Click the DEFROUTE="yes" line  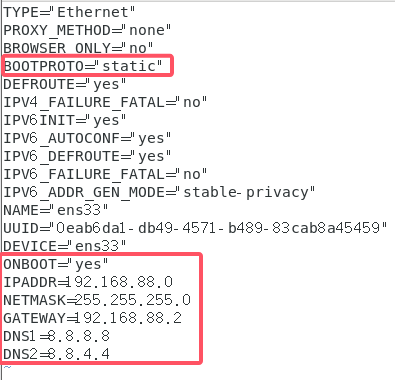(65, 84)
